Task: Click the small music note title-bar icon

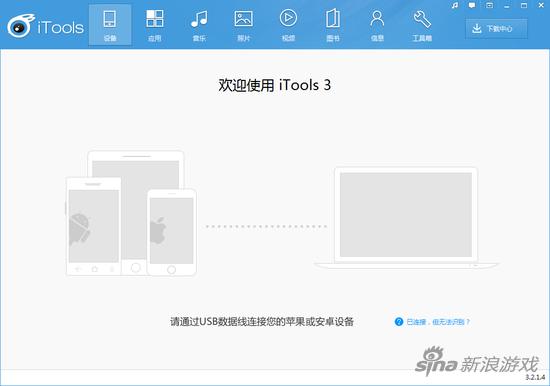Action: click(455, 6)
